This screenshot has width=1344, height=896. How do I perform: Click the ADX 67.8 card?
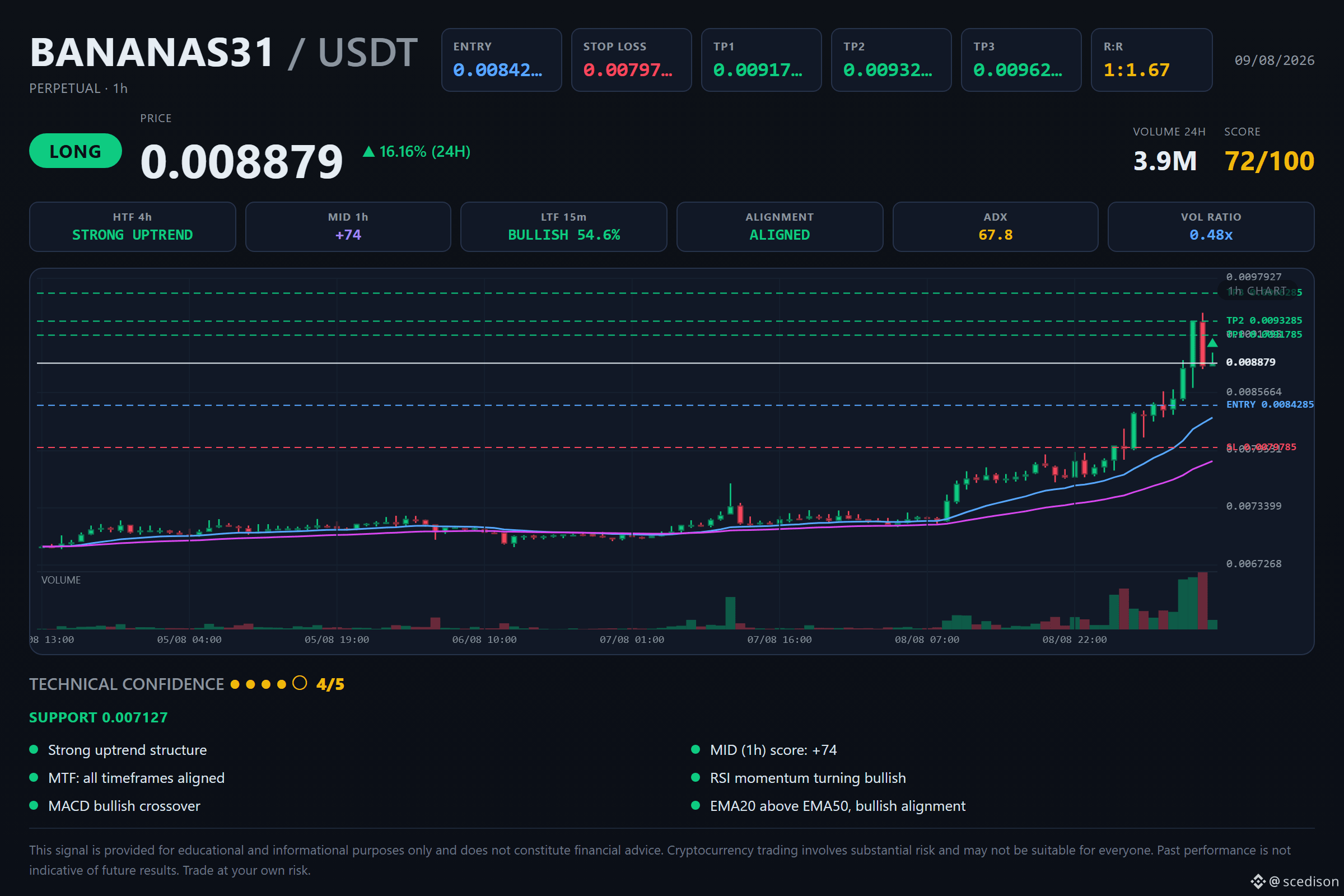pos(996,227)
